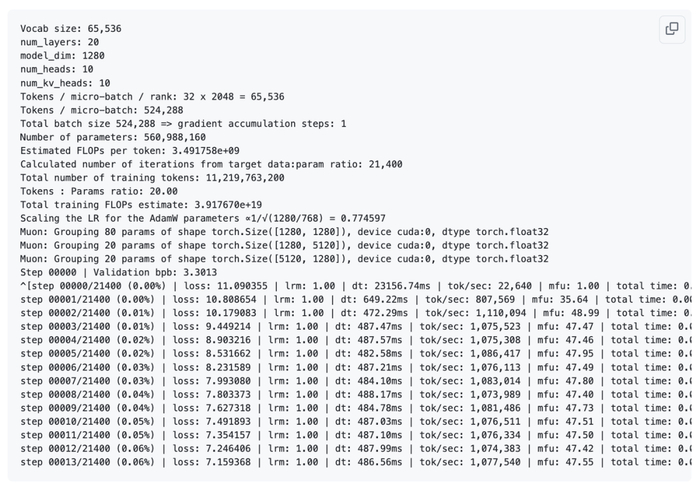This screenshot has height=491, width=700.
Task: Click the 'Total number of training tokens' line
Action: 152,178
